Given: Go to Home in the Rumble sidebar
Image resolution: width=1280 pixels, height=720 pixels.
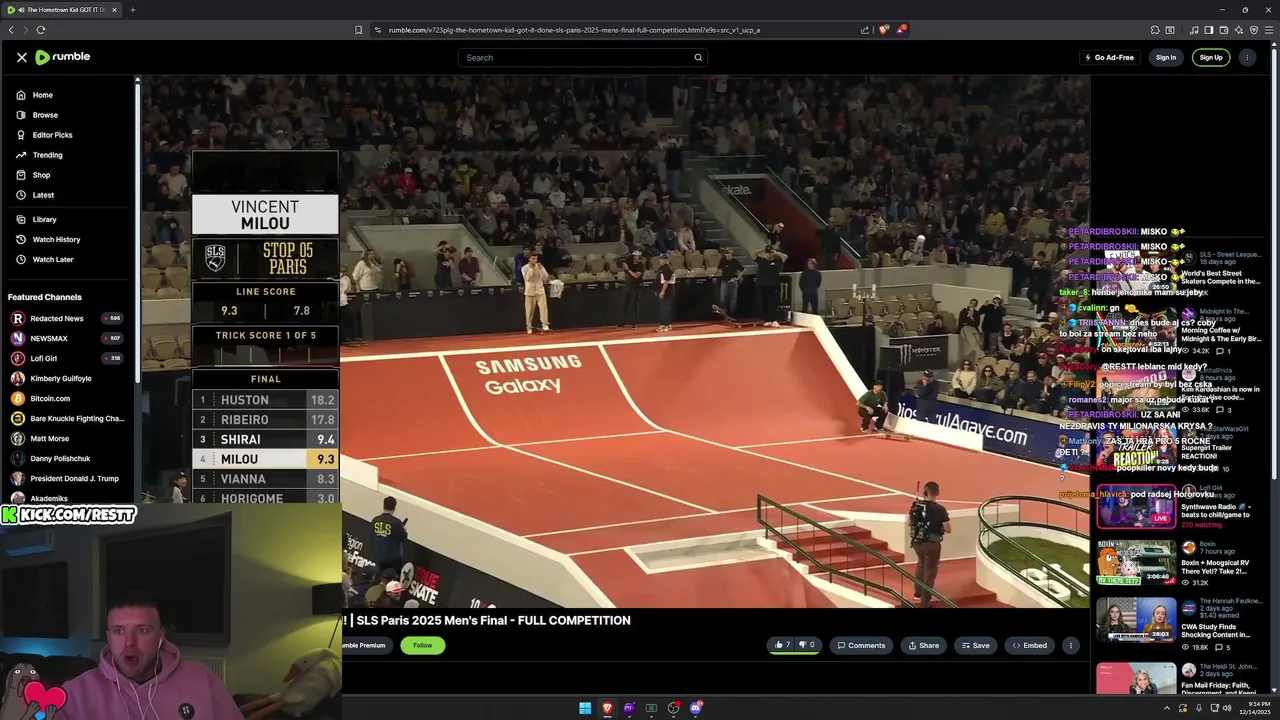Looking at the screenshot, I should tap(42, 95).
